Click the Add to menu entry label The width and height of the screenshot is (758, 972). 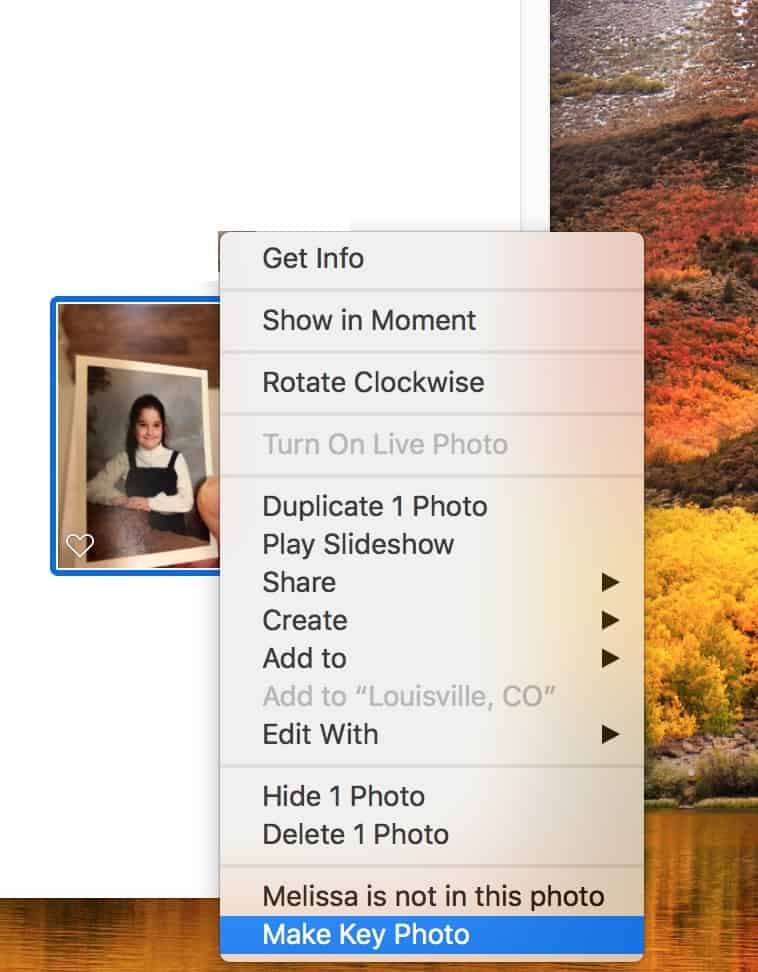coord(304,658)
